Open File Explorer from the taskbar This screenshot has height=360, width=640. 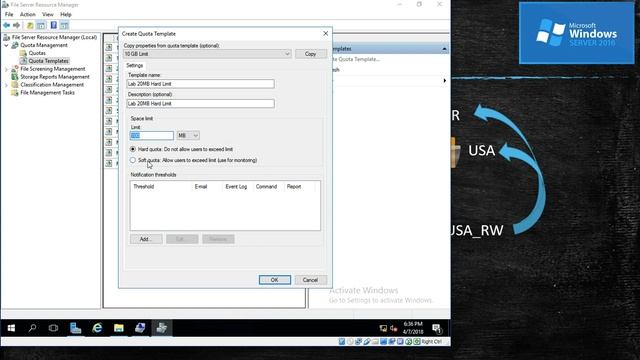119,328
